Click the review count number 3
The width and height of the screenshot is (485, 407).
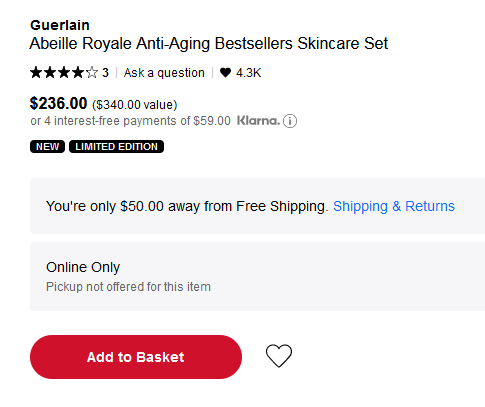105,73
